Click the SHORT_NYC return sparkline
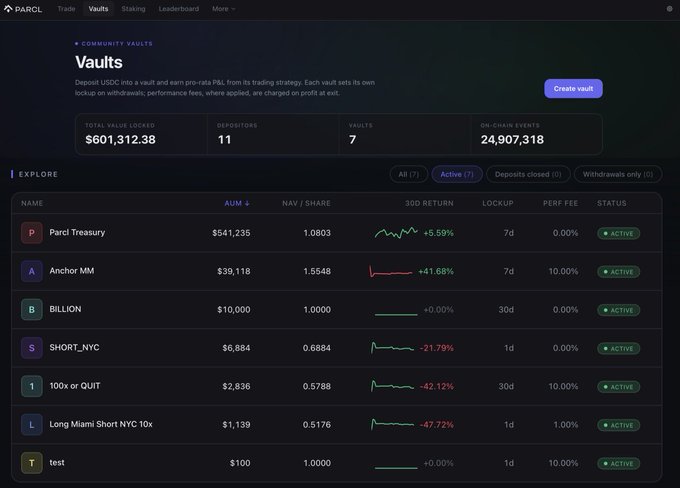Viewport: 680px width, 488px height. pyautogui.click(x=392, y=347)
